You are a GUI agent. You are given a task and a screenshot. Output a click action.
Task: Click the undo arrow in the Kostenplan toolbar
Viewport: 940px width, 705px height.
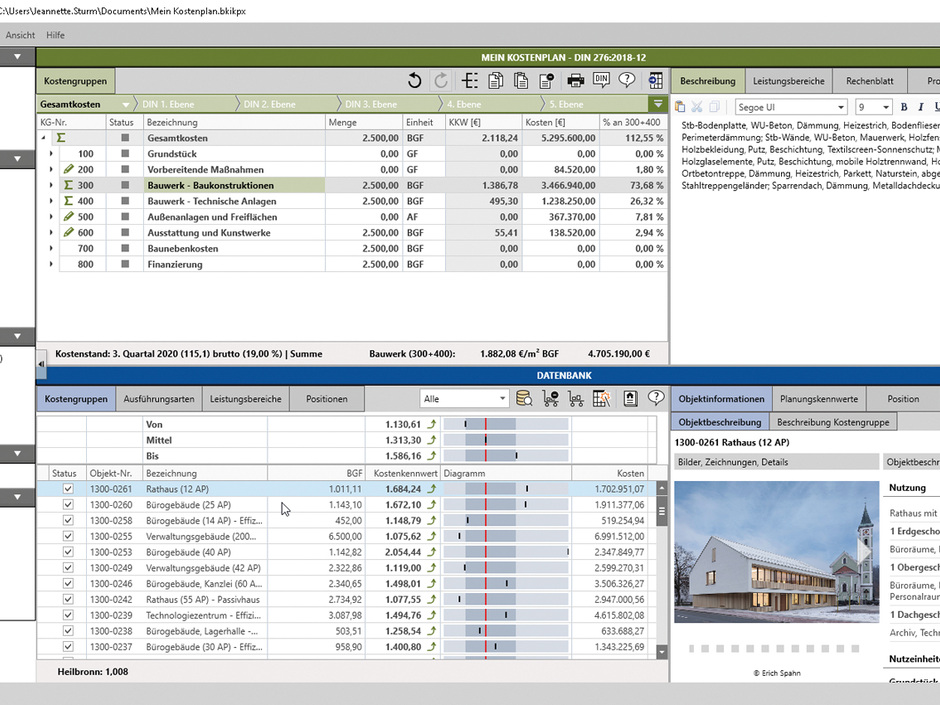[x=415, y=81]
